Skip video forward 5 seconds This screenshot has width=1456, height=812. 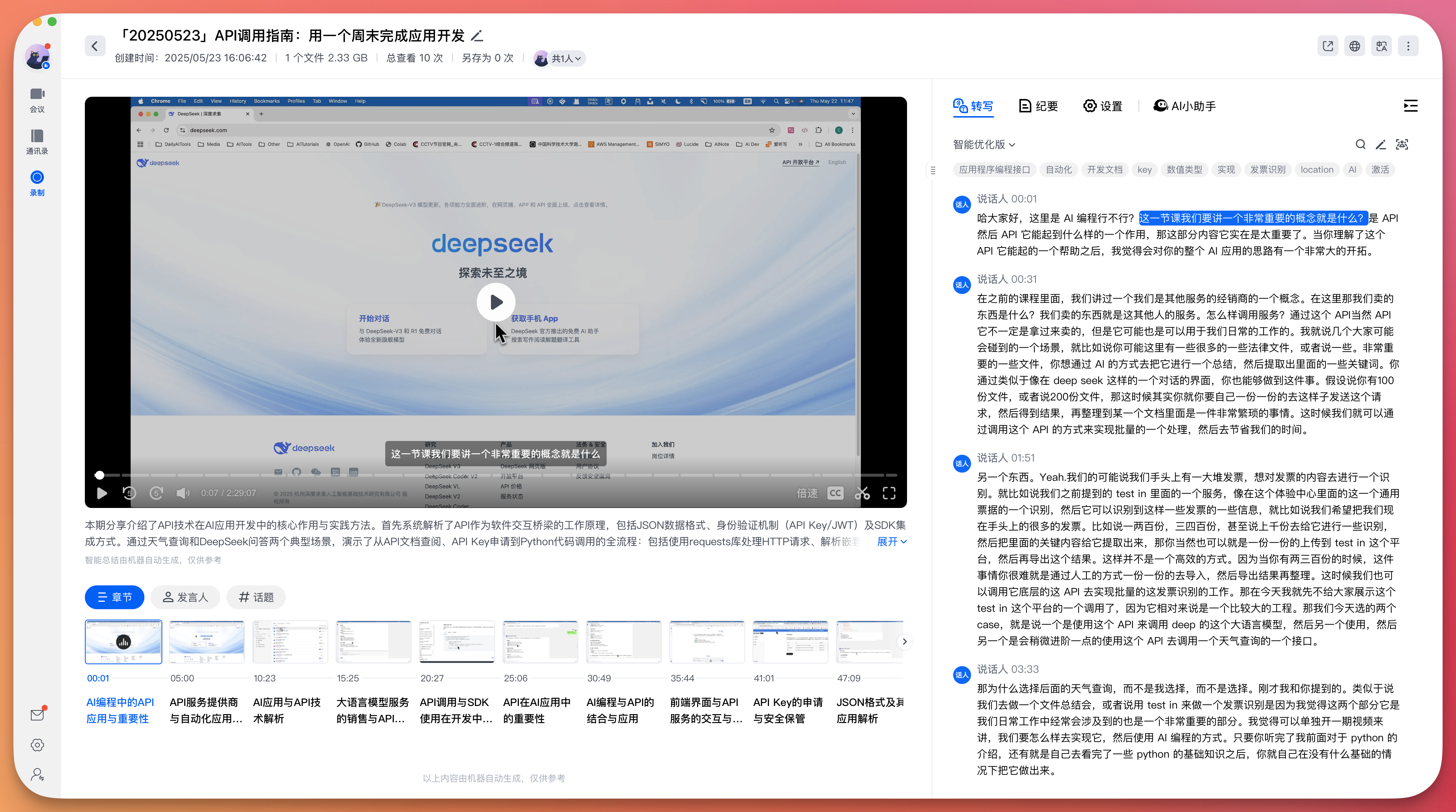[x=157, y=493]
